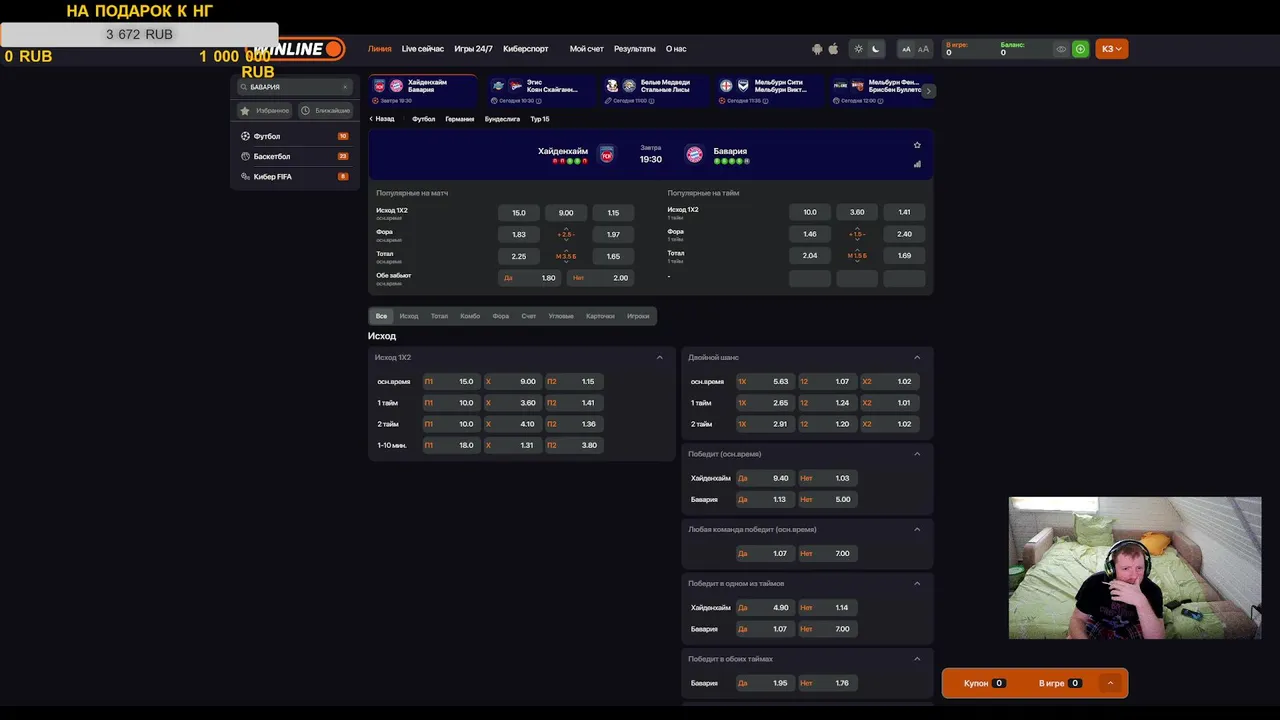Image resolution: width=1280 pixels, height=720 pixels.
Task: Collapse Победит в обоих таймах section
Action: pyautogui.click(x=917, y=659)
